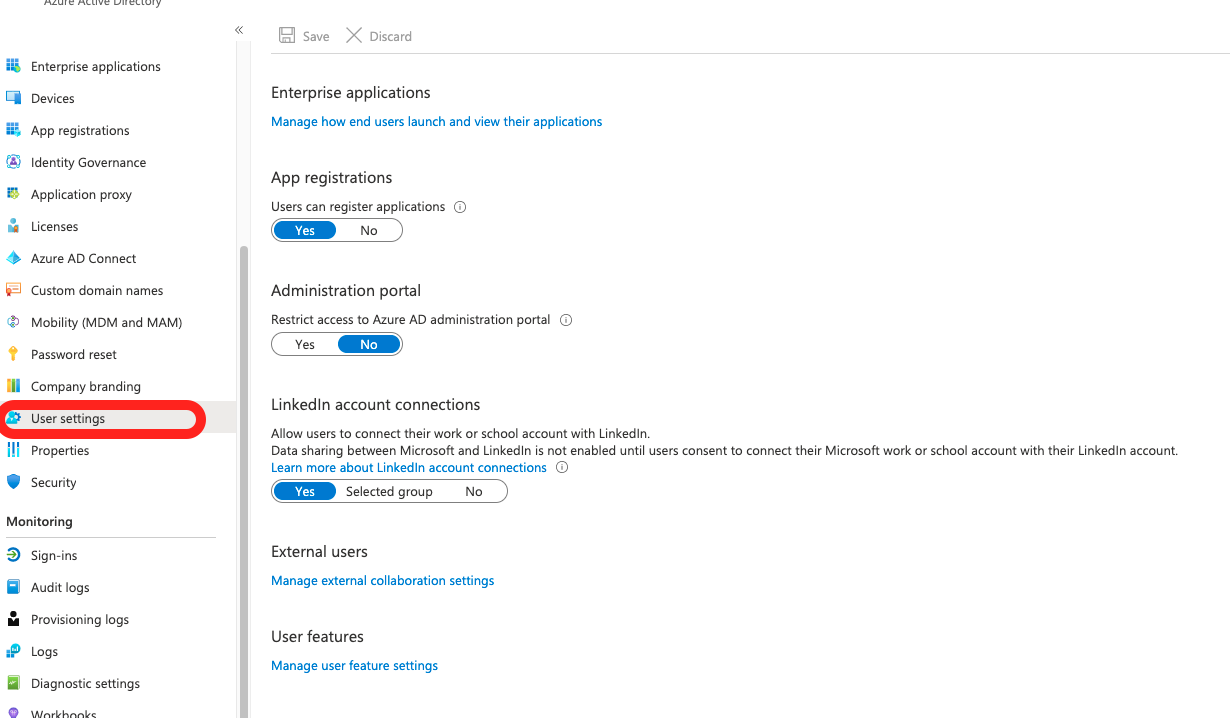
Task: Open Provisioning logs under Monitoring
Action: [80, 619]
